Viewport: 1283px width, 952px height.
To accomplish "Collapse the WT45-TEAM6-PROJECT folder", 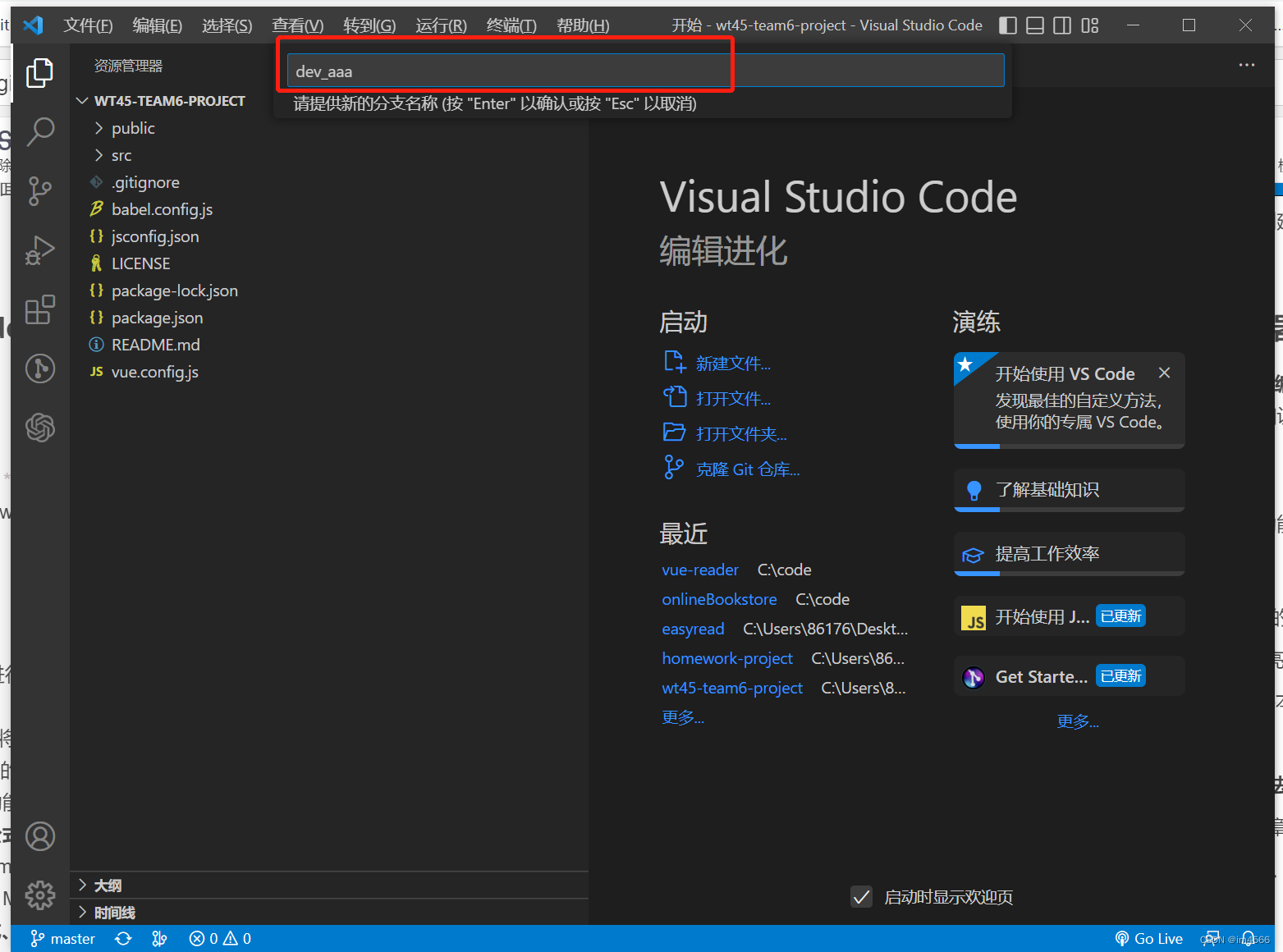I will pyautogui.click(x=169, y=101).
